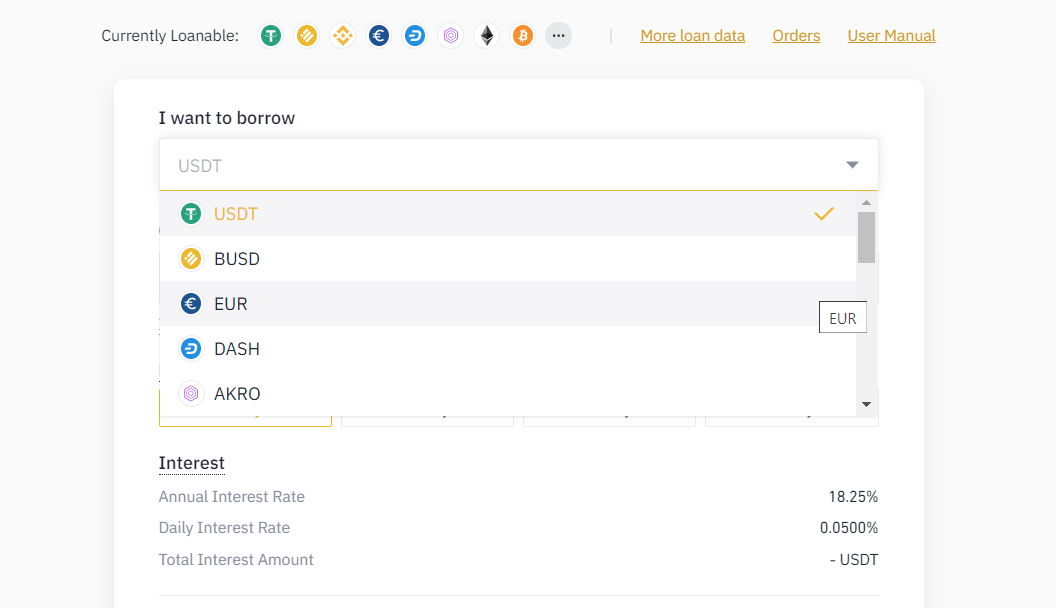Click the underlined Interest heading
The height and width of the screenshot is (608, 1056).
(191, 463)
